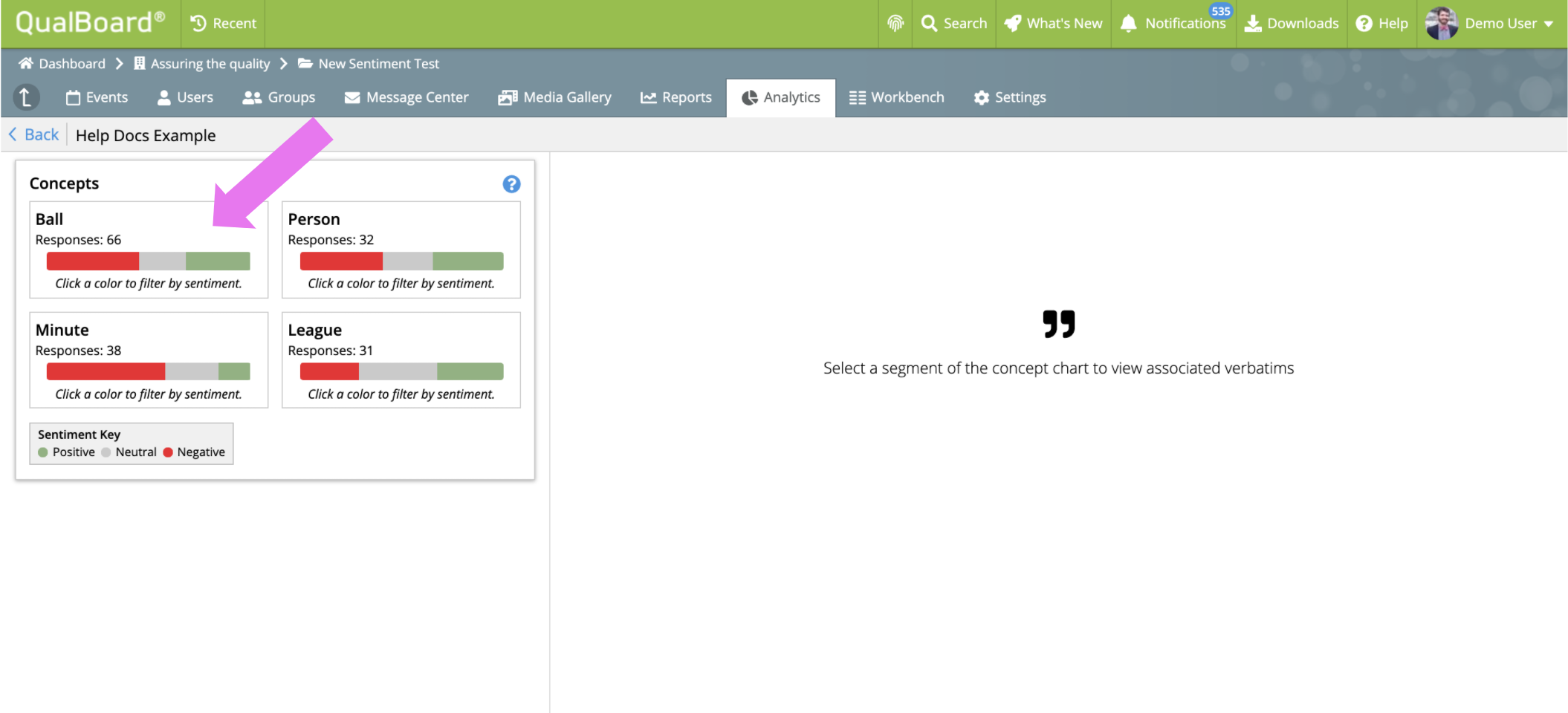This screenshot has height=713, width=1568.
Task: Click the 'Ball' concept title
Action: pos(49,219)
